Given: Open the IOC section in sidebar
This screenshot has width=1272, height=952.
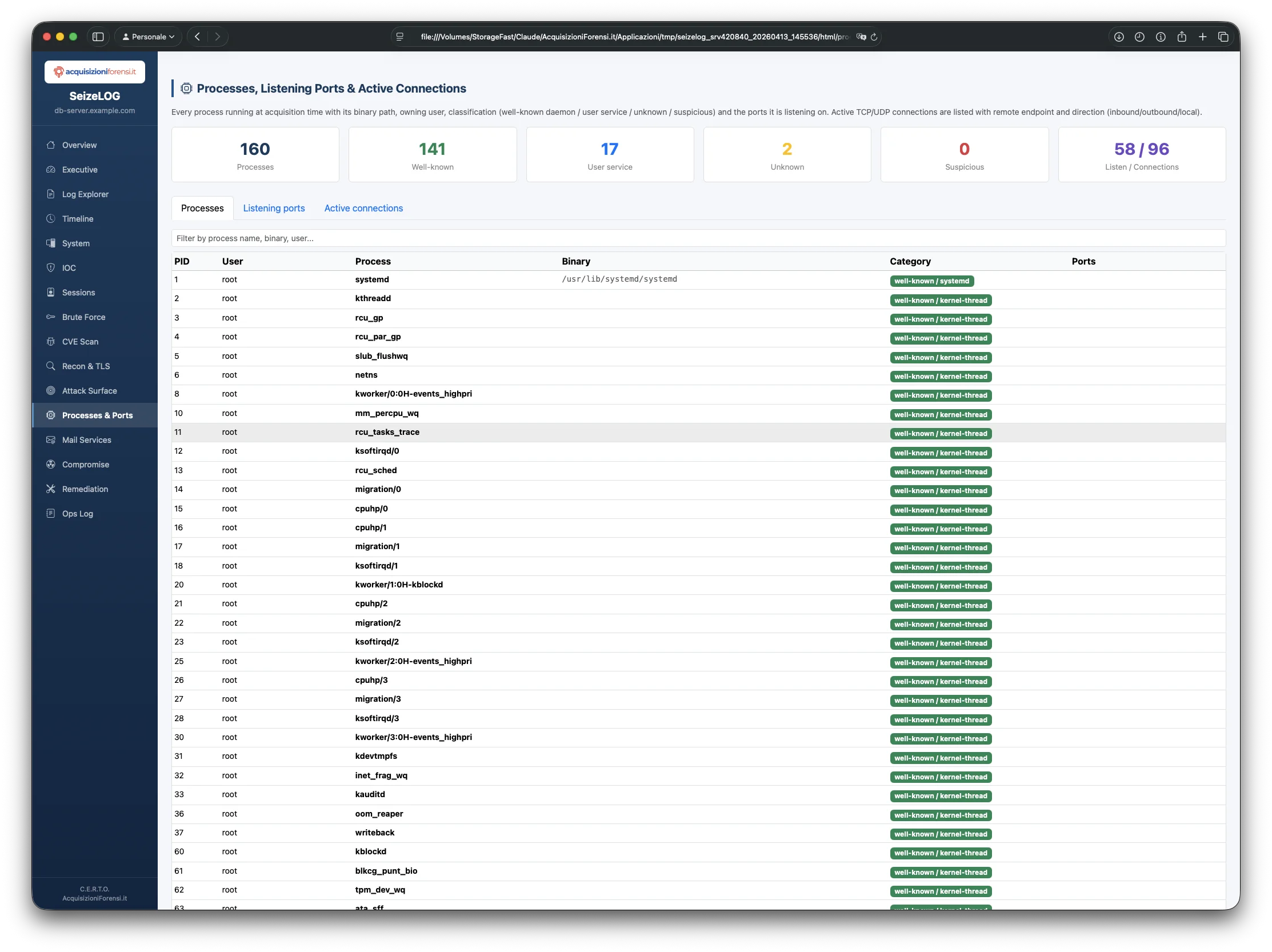Looking at the screenshot, I should [x=69, y=267].
